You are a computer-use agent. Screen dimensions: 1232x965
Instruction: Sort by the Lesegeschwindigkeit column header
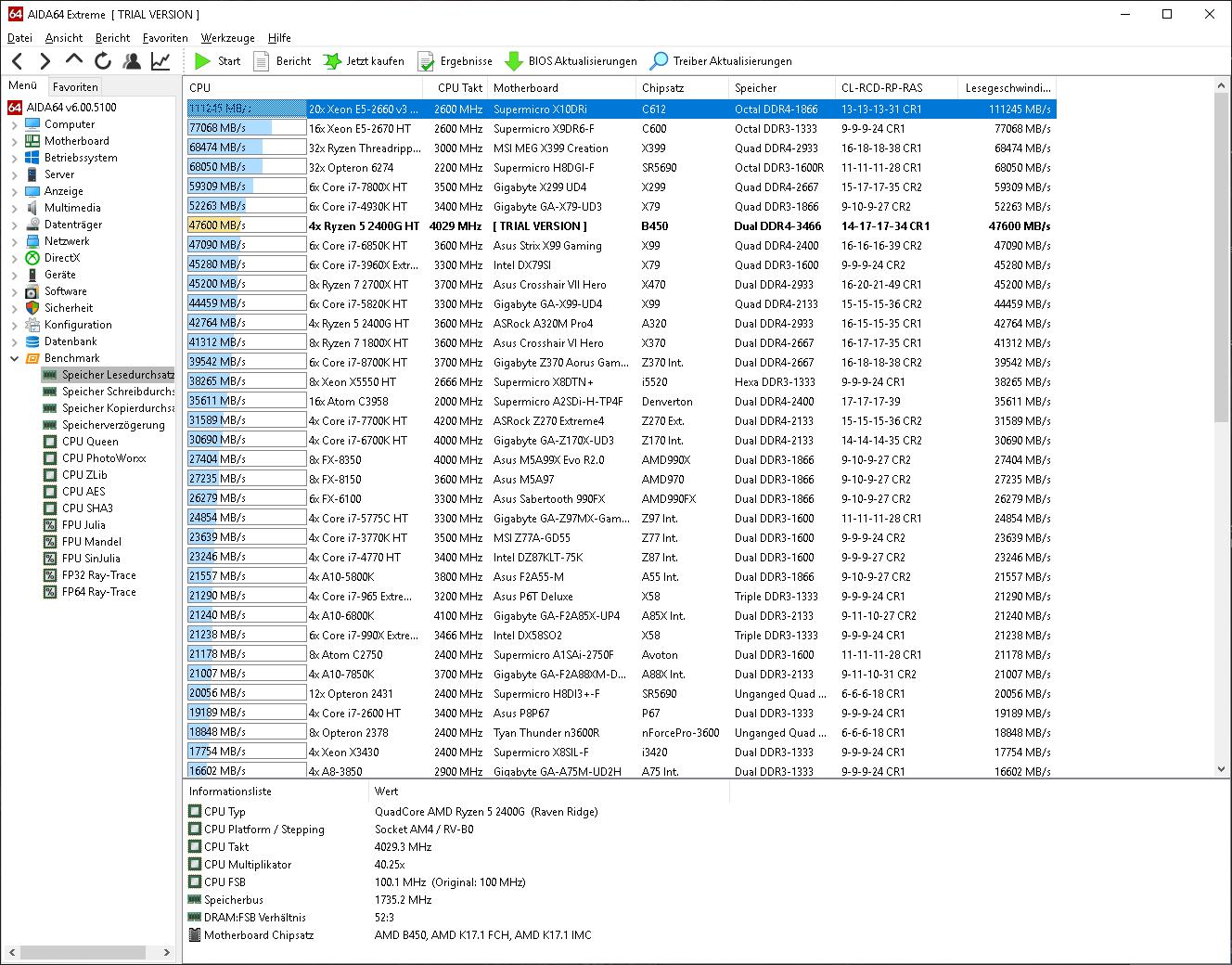click(1007, 87)
